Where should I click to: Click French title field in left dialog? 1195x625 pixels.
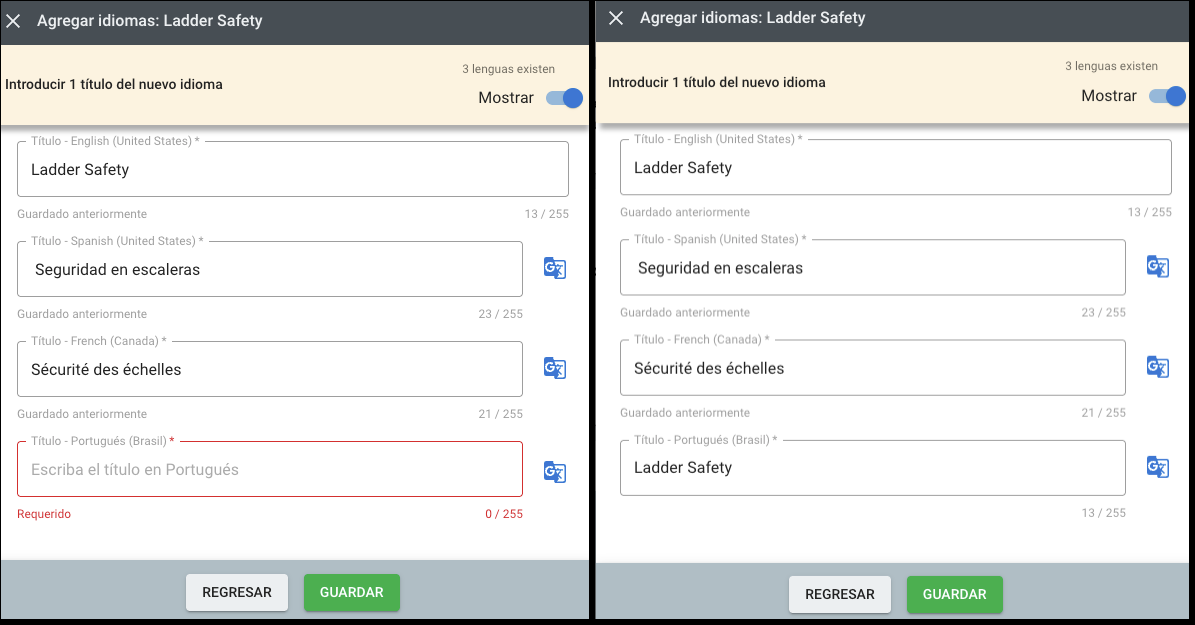click(x=270, y=370)
